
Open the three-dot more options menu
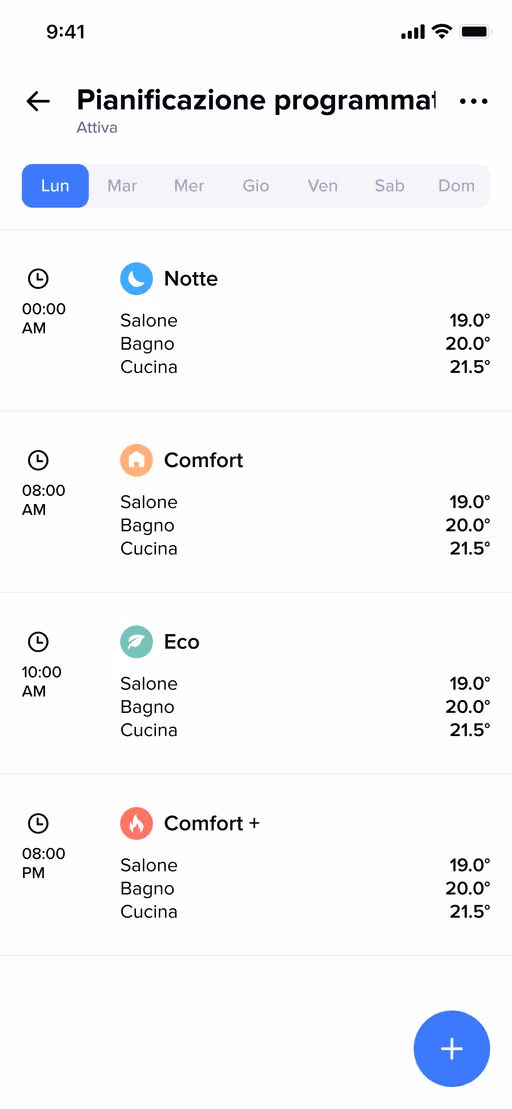coord(473,101)
